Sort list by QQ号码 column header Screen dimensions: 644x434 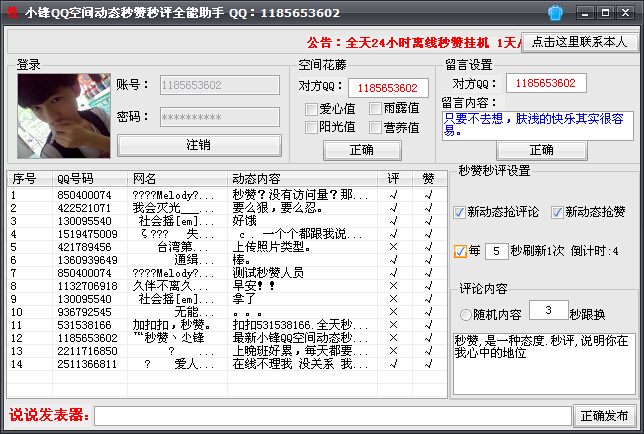(88, 178)
